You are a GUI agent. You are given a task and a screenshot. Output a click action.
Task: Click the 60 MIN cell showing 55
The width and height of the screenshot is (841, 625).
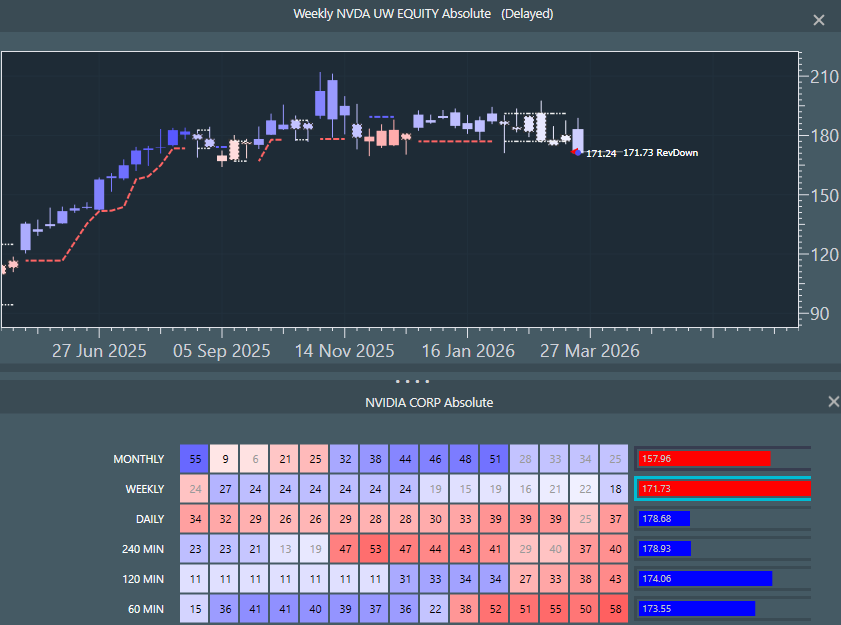pyautogui.click(x=555, y=609)
